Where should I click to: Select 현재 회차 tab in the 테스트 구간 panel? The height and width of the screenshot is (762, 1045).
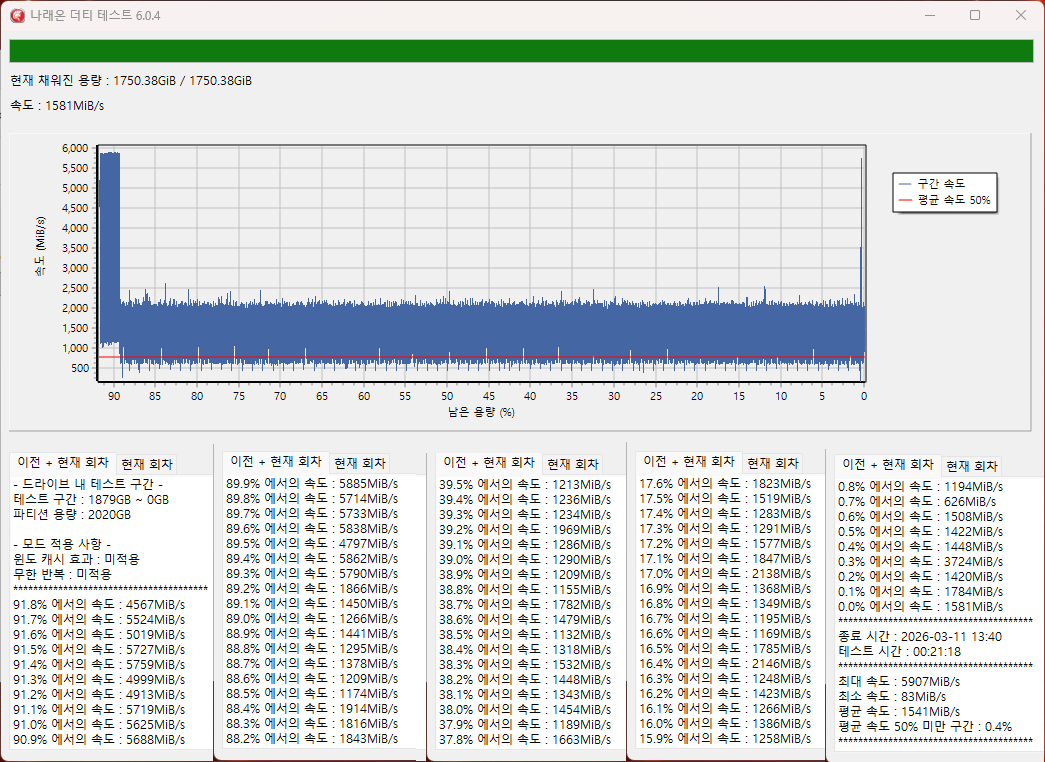tap(147, 464)
